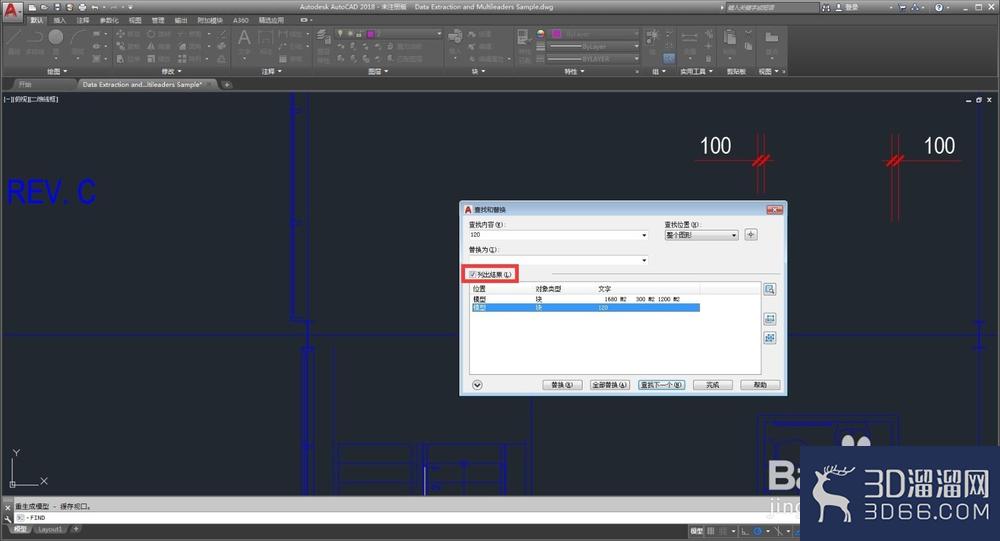Expand the Draw panel title dropdown

[57, 71]
